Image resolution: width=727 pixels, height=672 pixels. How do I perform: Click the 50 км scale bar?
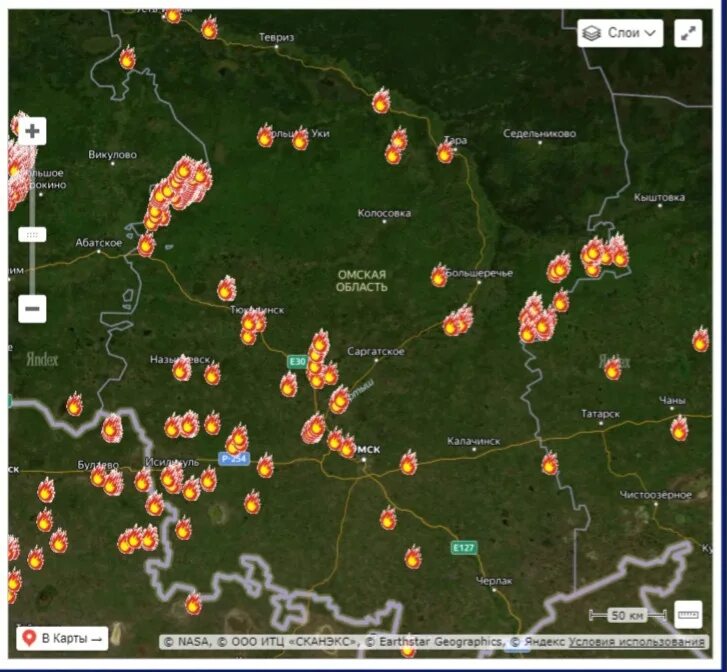click(x=627, y=615)
